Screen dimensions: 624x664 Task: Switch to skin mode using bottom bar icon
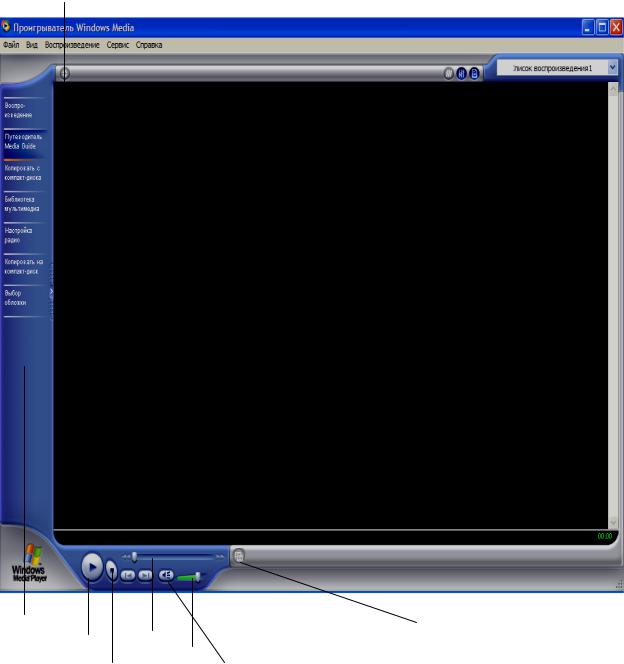point(239,555)
